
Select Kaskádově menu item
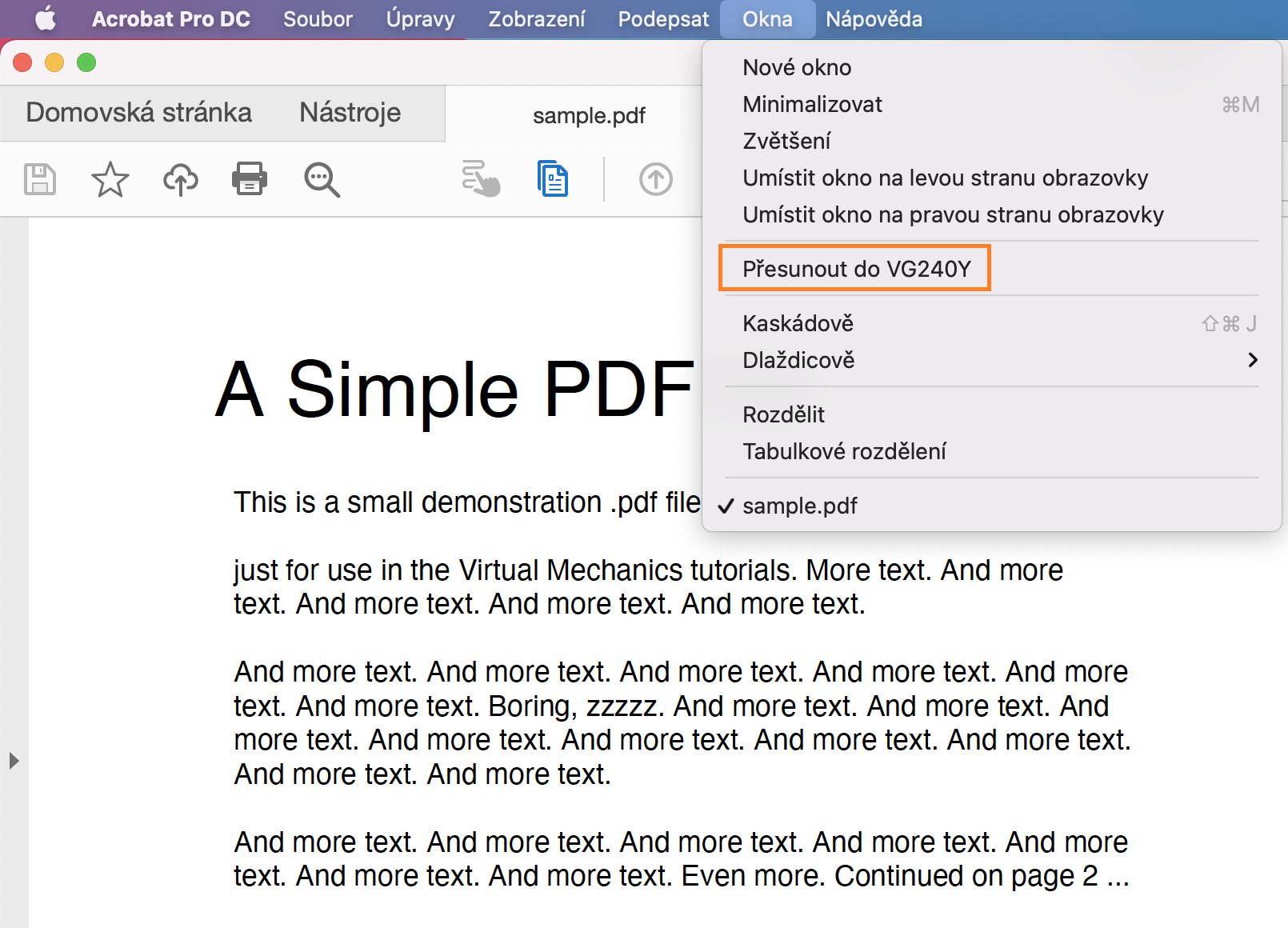(x=992, y=323)
